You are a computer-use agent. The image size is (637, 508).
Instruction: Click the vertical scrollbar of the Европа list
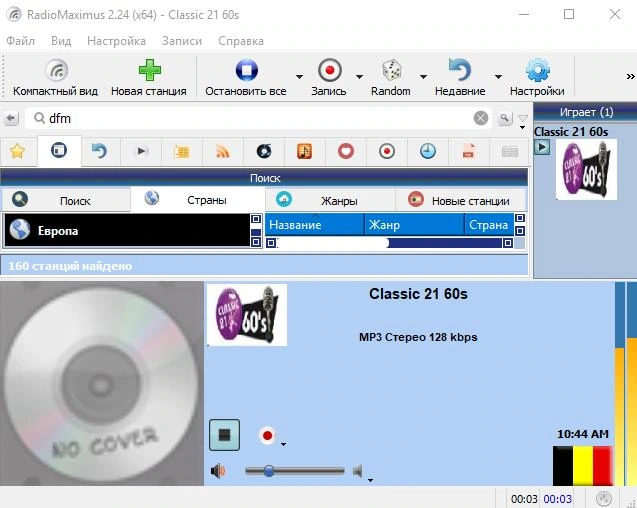tap(256, 230)
